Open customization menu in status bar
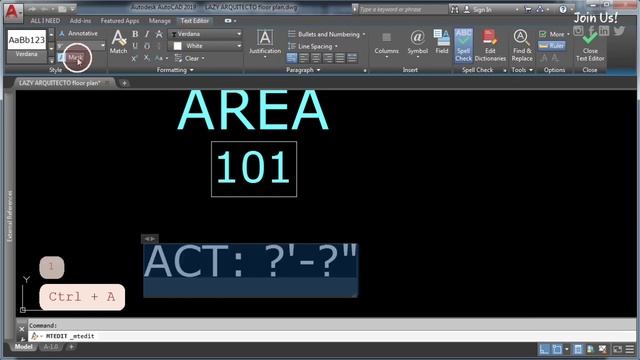Image resolution: width=640 pixels, height=360 pixels. click(x=630, y=349)
